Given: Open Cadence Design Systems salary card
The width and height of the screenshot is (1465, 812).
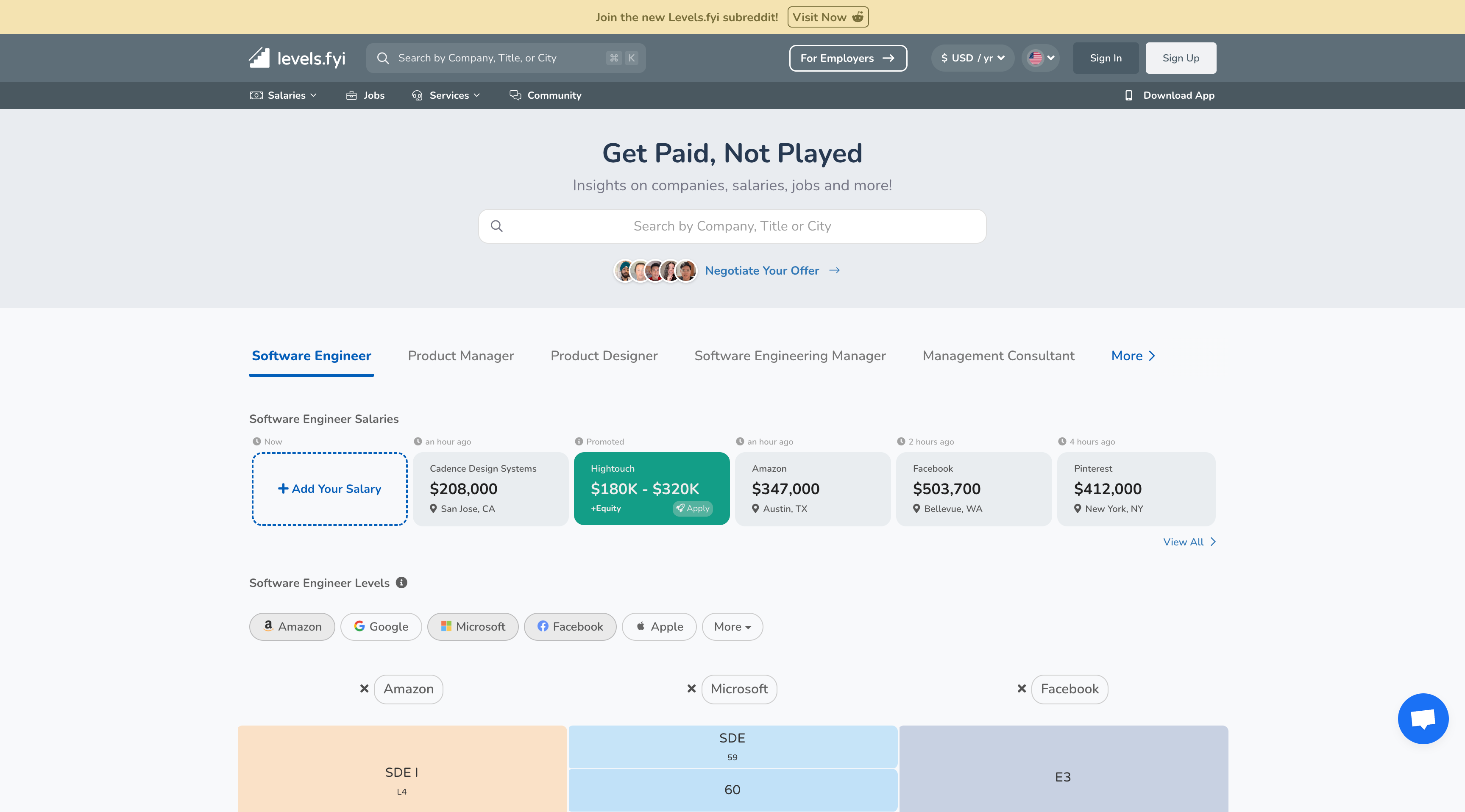Looking at the screenshot, I should click(491, 489).
